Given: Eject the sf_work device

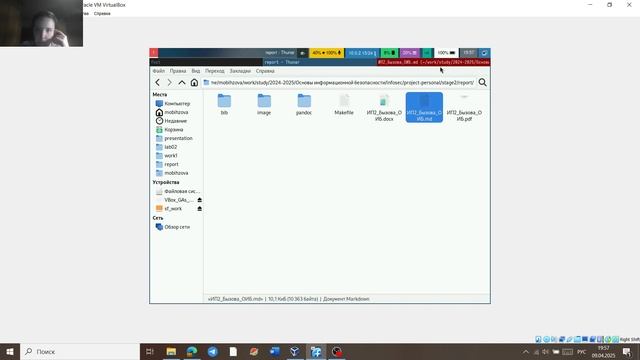Looking at the screenshot, I should (x=200, y=209).
